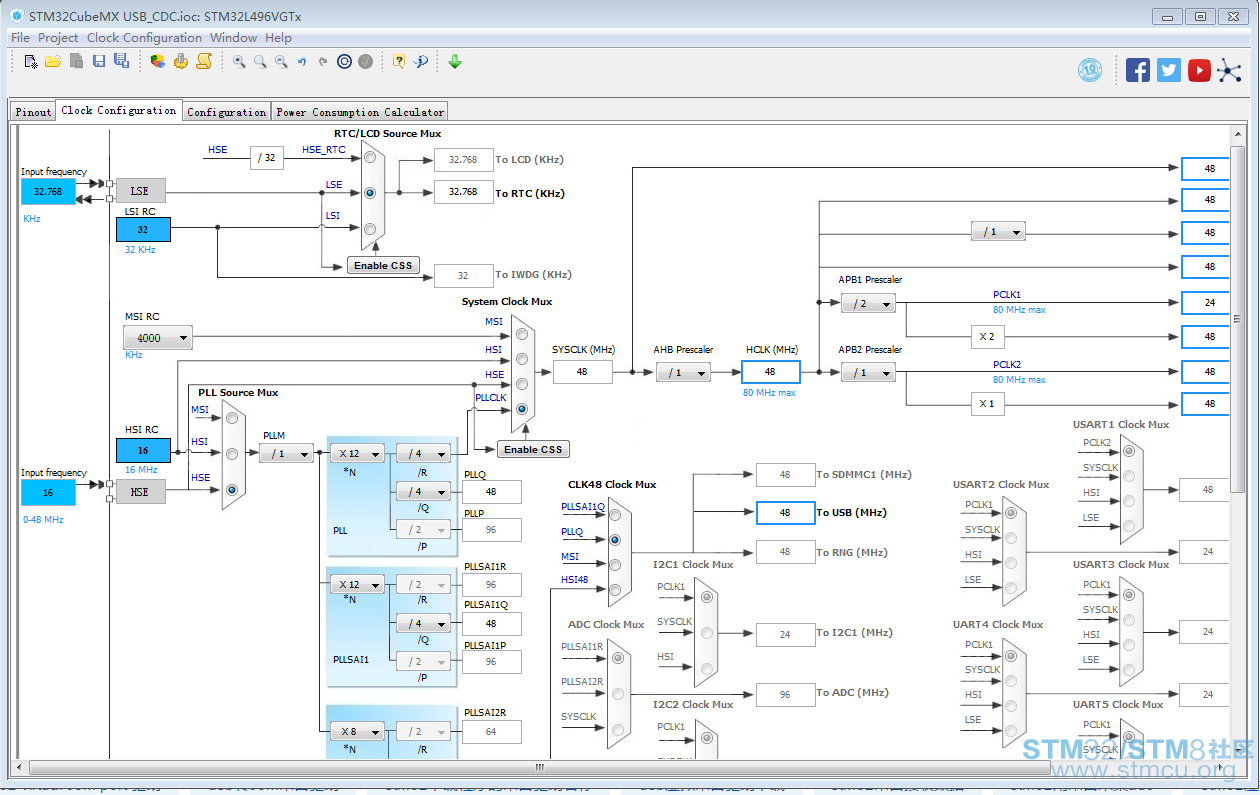Select PCLK2 in USART1 Clock Mux
1260x795 pixels.
click(x=1129, y=451)
